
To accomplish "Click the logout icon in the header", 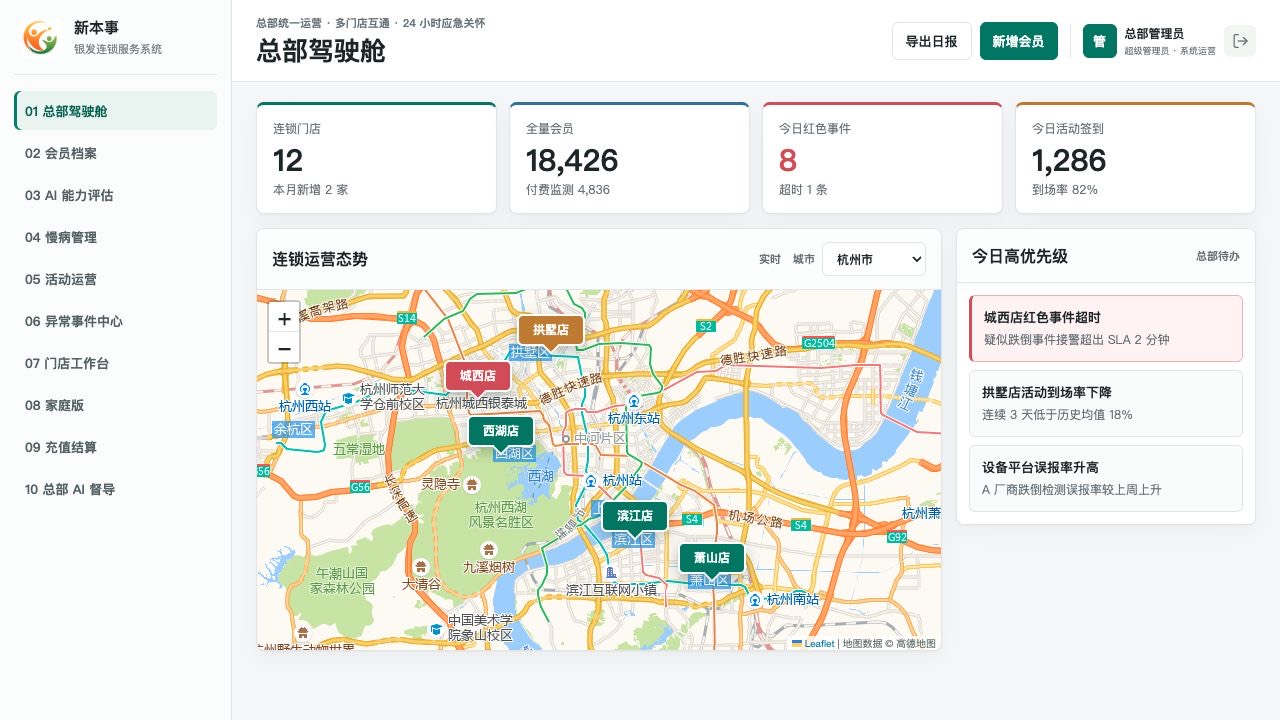I will tap(1240, 41).
